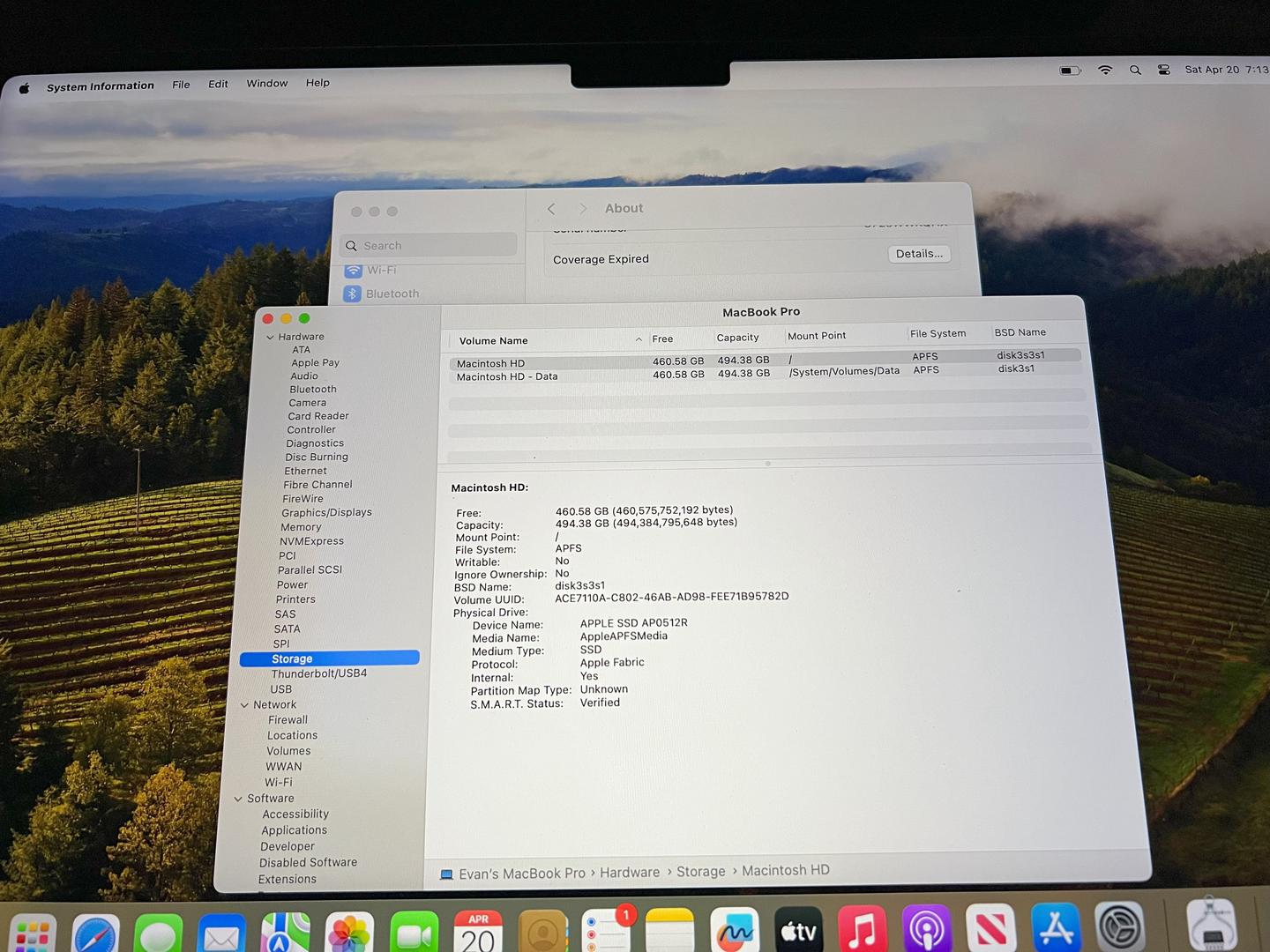Select Applications under Software
The height and width of the screenshot is (952, 1270).
click(x=294, y=830)
